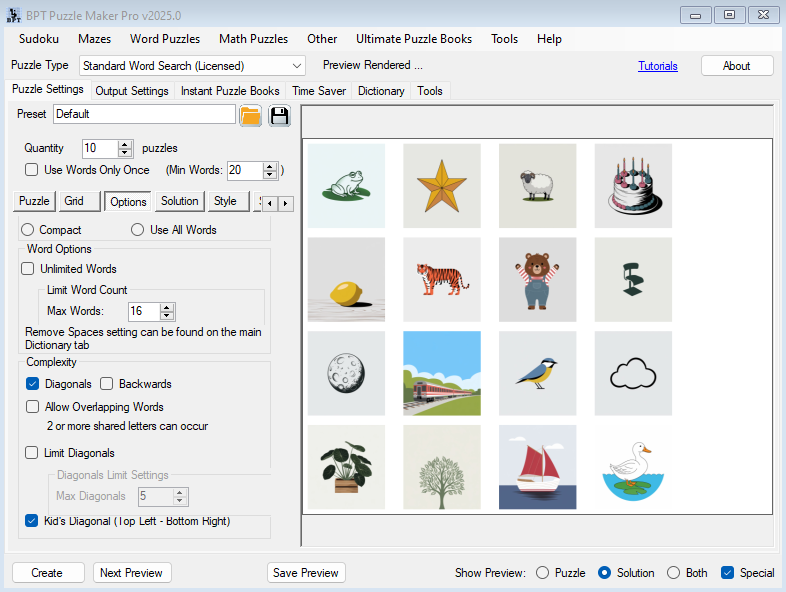Click the Max Words input field
Image resolution: width=786 pixels, height=592 pixels.
click(144, 311)
